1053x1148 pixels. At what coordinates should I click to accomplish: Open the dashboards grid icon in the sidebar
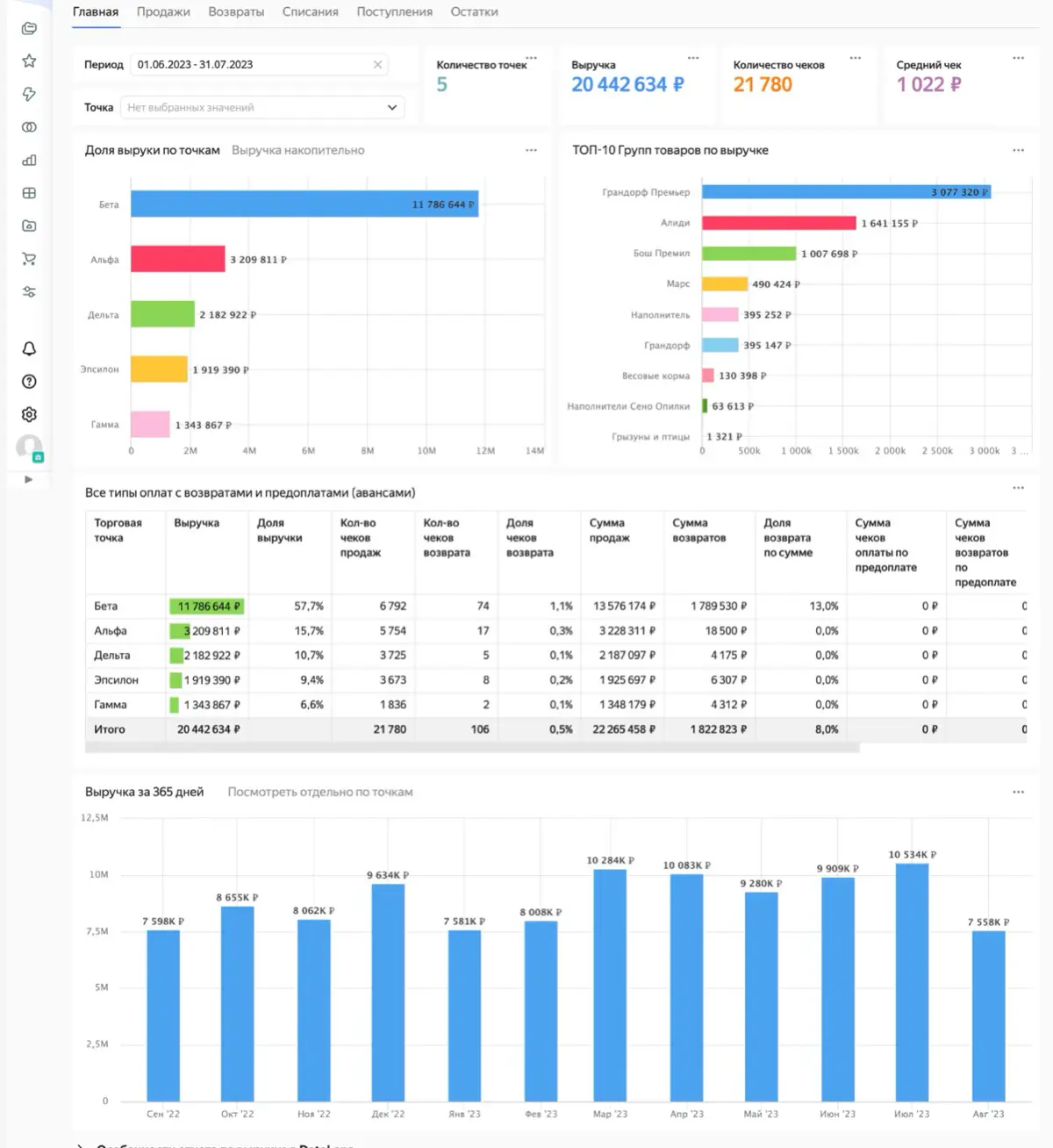click(x=29, y=193)
